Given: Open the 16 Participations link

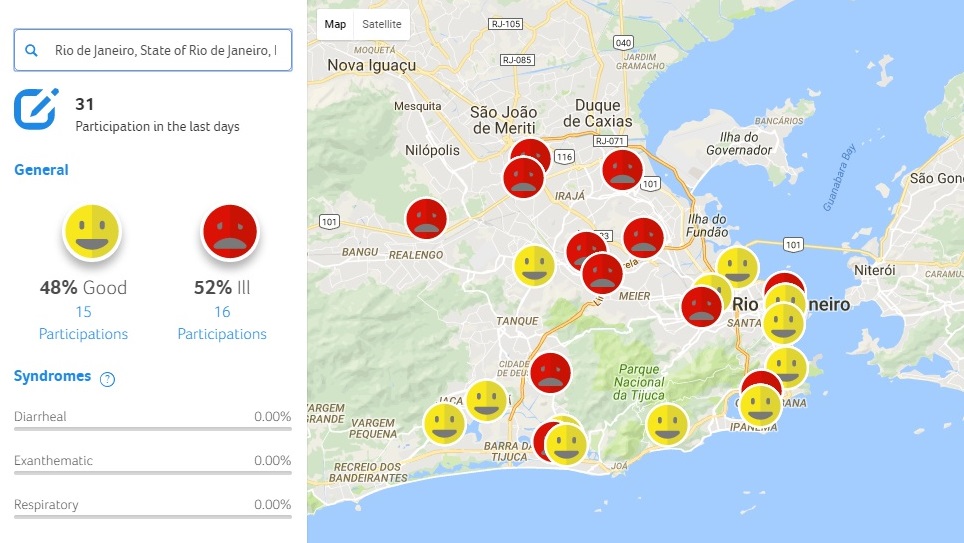Looking at the screenshot, I should (222, 323).
